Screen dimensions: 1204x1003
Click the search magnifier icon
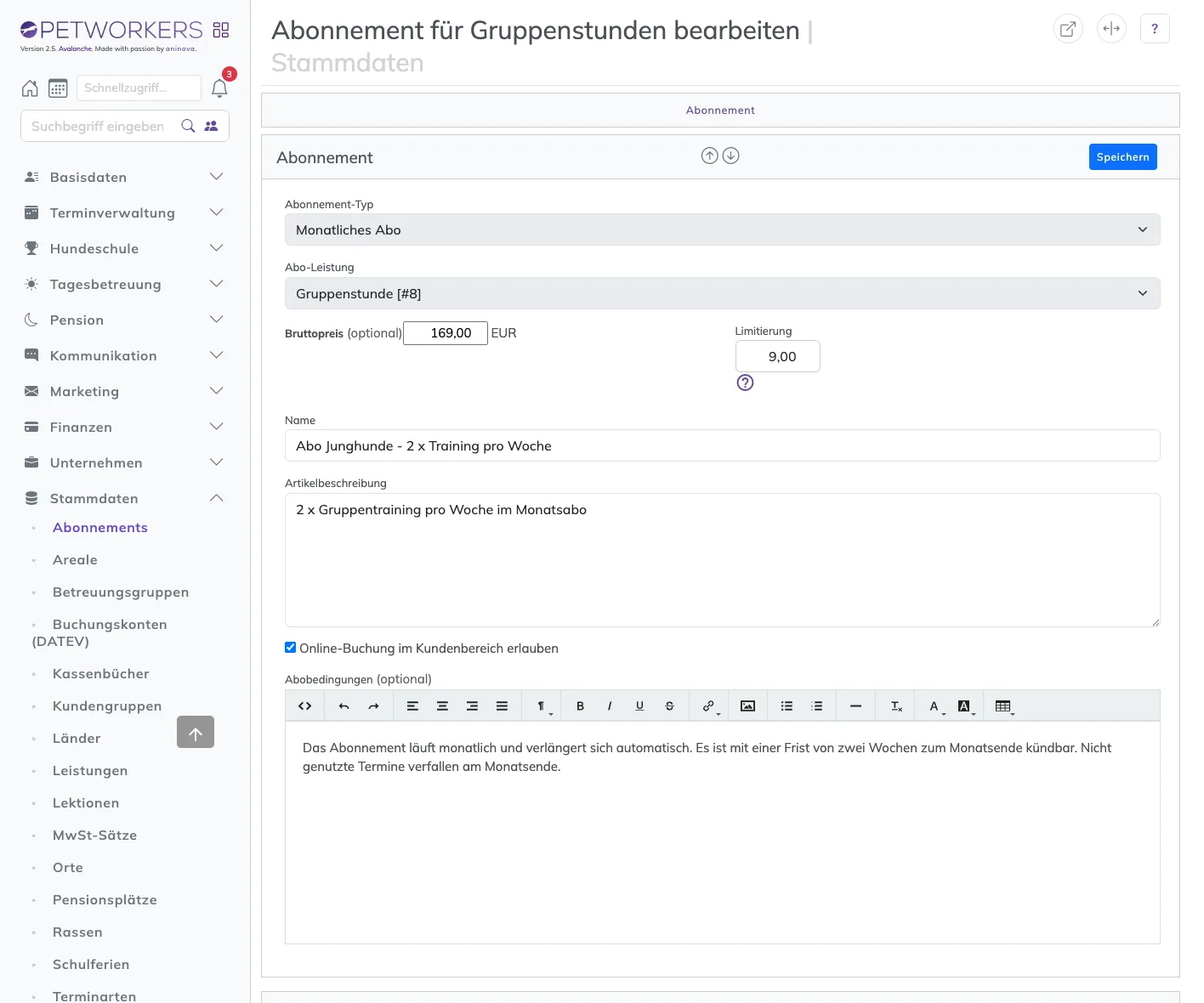tap(189, 126)
